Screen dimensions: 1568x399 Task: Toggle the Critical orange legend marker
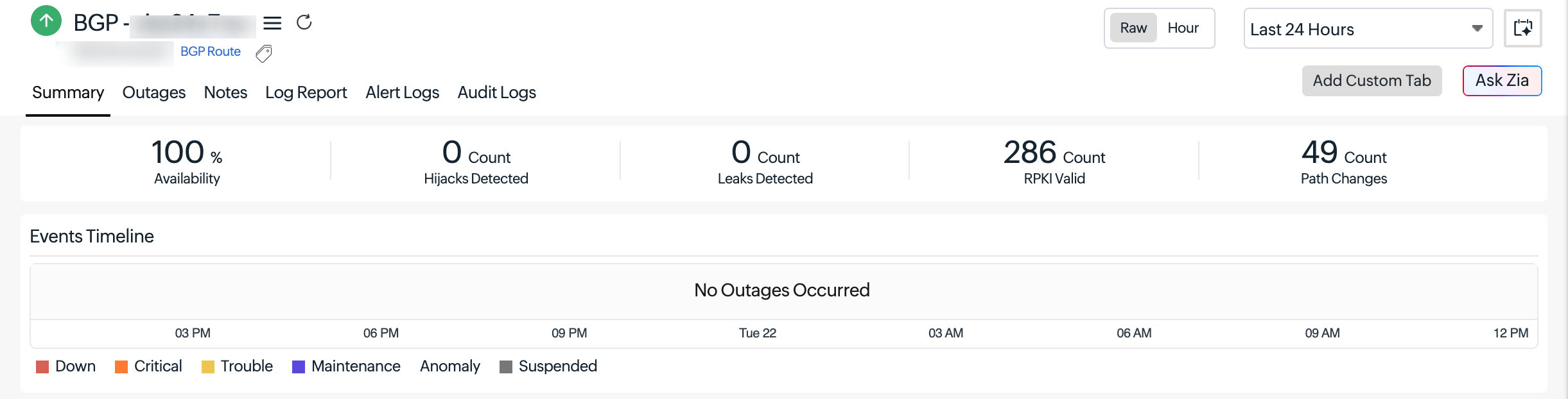tap(121, 367)
